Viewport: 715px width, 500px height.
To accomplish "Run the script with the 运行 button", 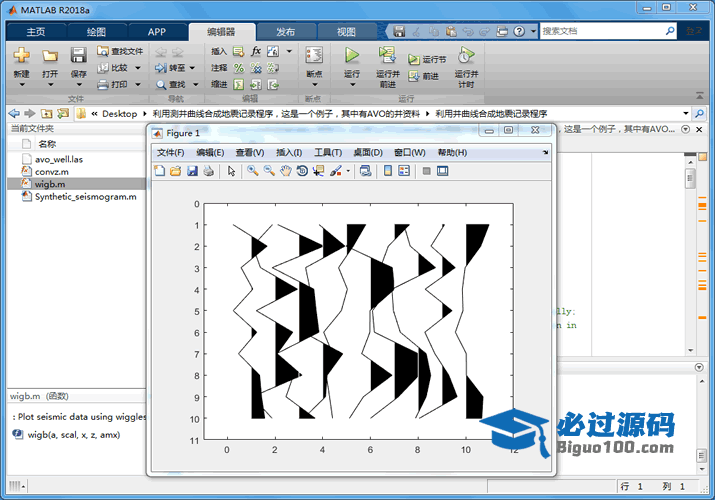I will (x=352, y=55).
